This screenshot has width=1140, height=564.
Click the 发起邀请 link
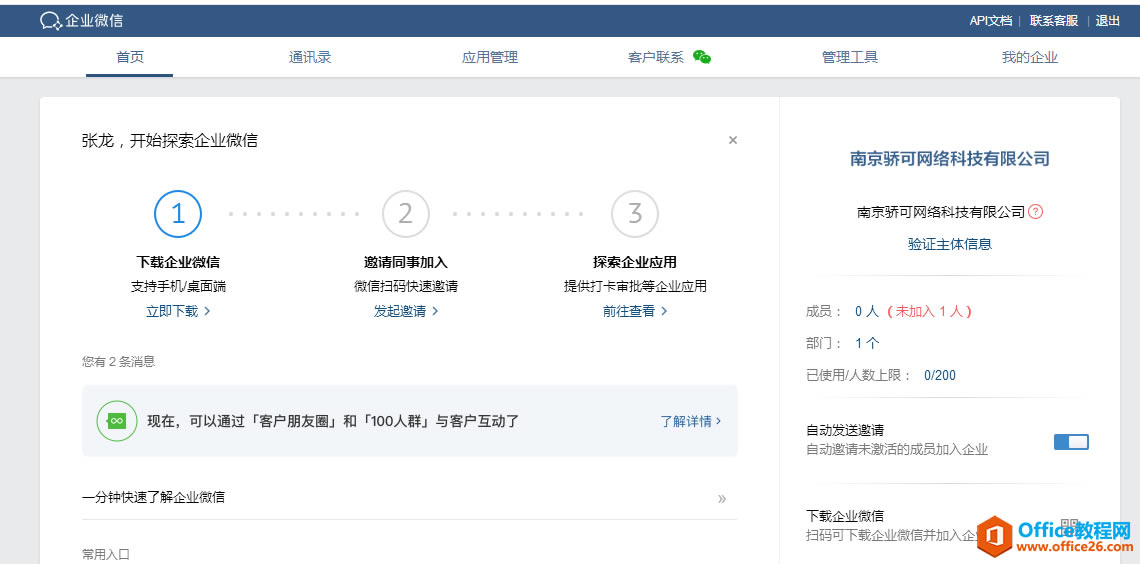(x=406, y=311)
